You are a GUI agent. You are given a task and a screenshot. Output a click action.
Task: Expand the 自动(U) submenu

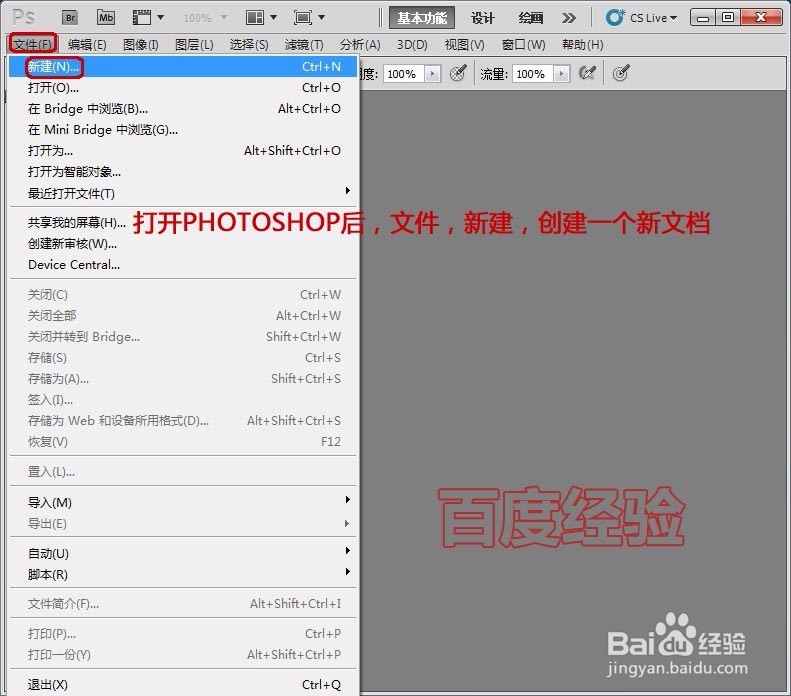(184, 553)
